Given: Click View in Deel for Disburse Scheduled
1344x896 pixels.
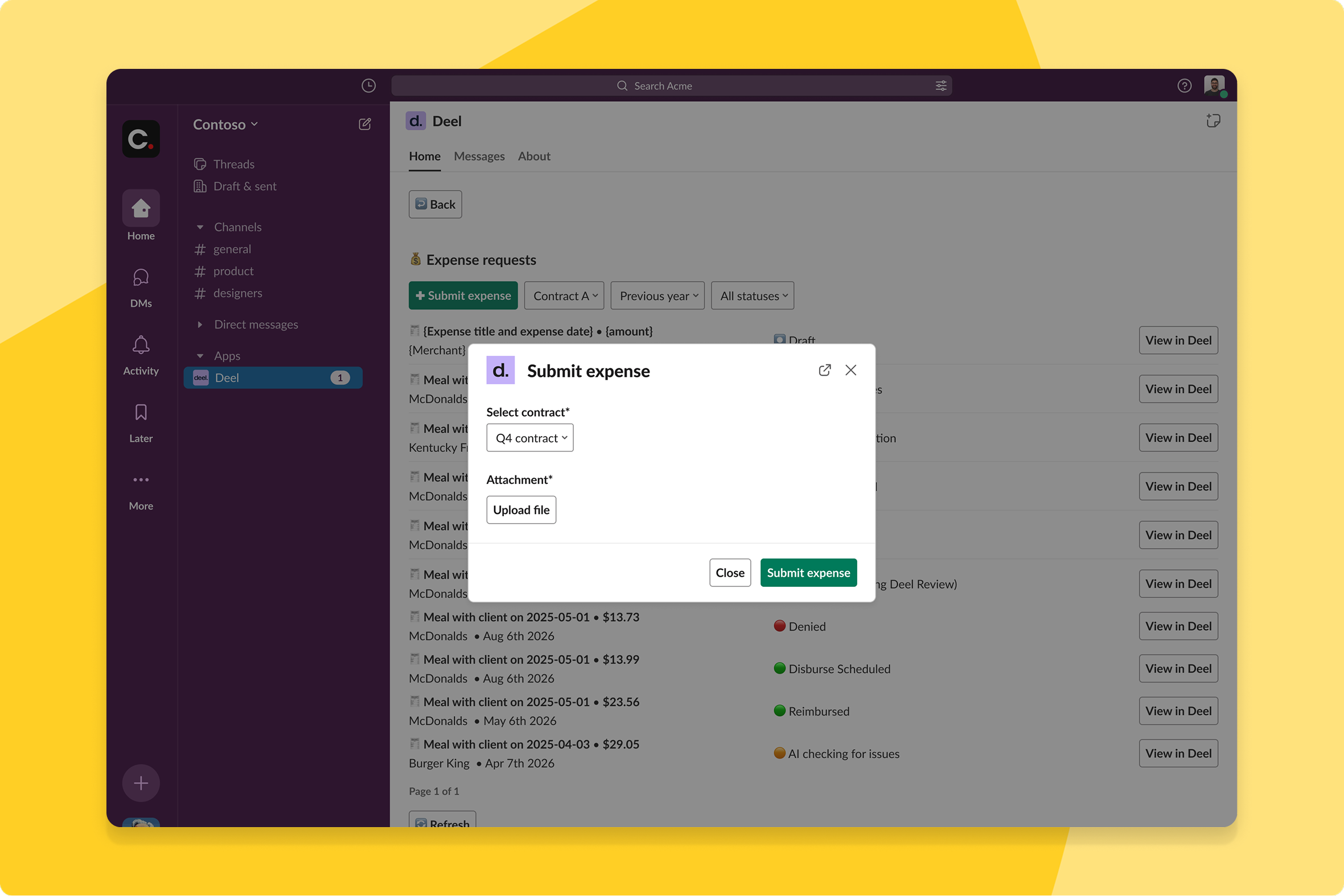Looking at the screenshot, I should 1178,668.
